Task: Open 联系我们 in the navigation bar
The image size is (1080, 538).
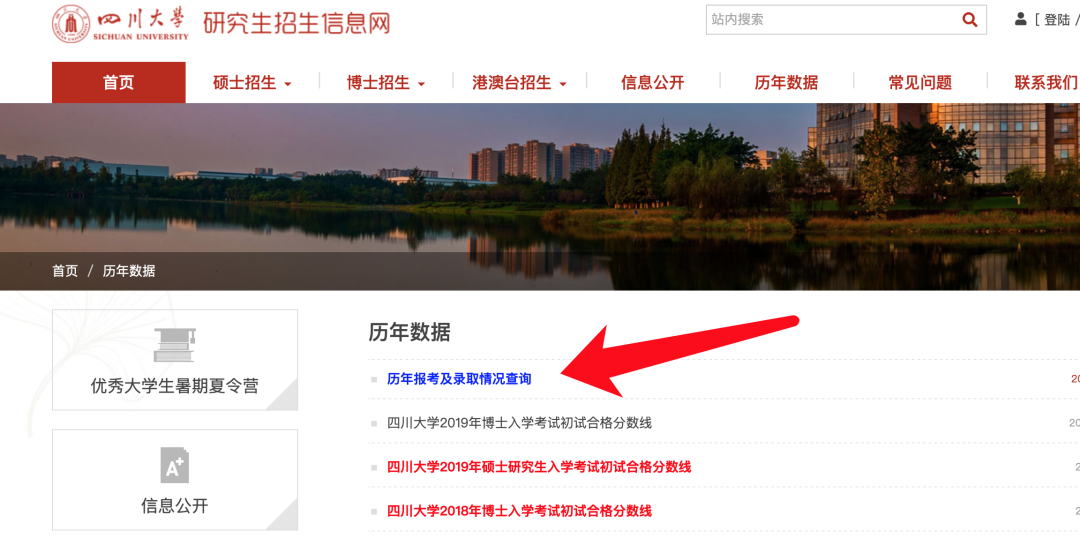Action: click(1046, 83)
